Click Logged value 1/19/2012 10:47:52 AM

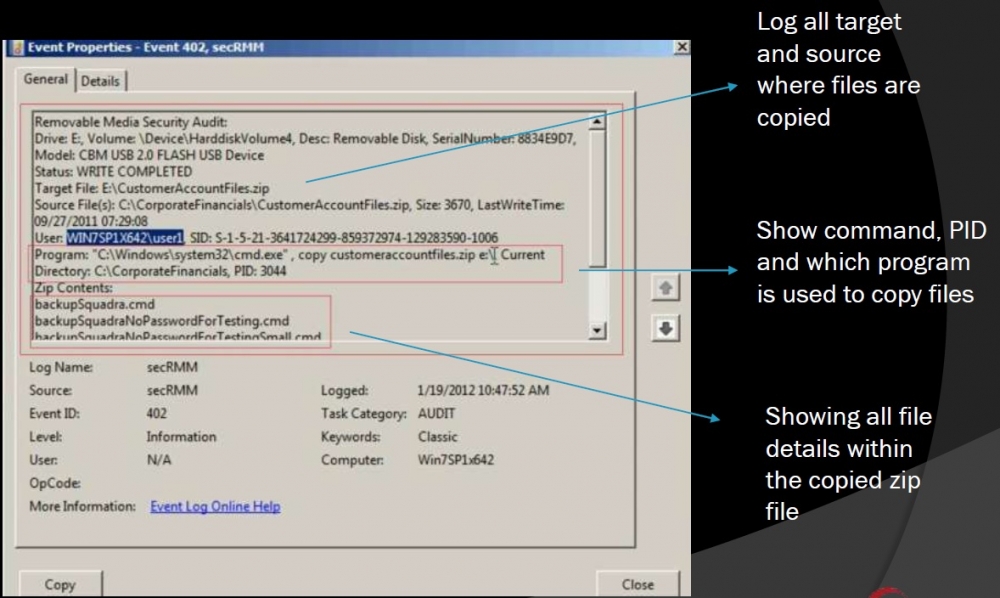point(483,390)
